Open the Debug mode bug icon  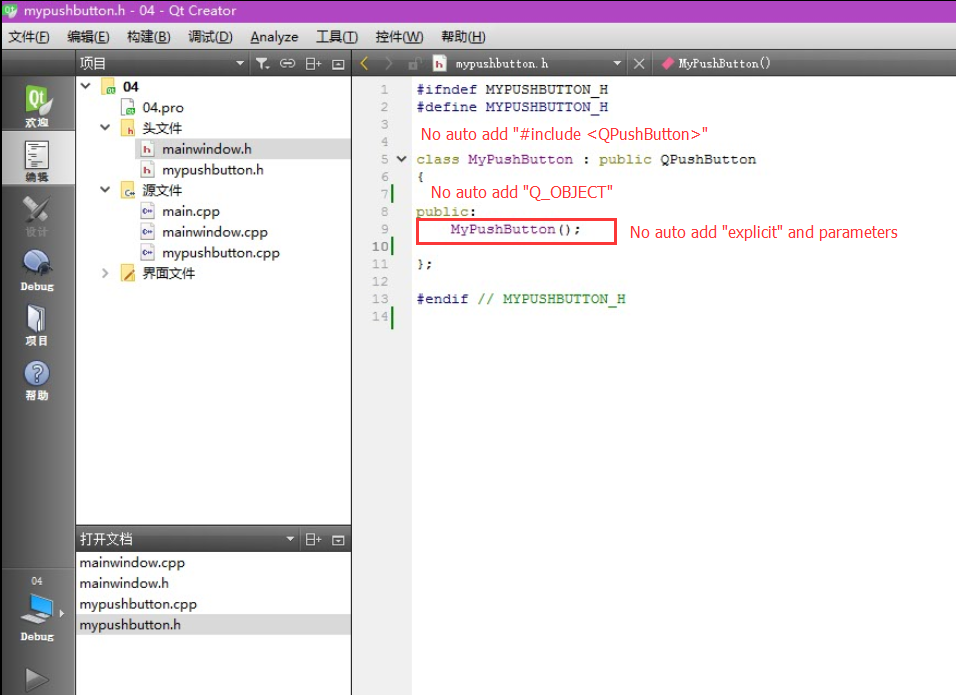(37, 268)
